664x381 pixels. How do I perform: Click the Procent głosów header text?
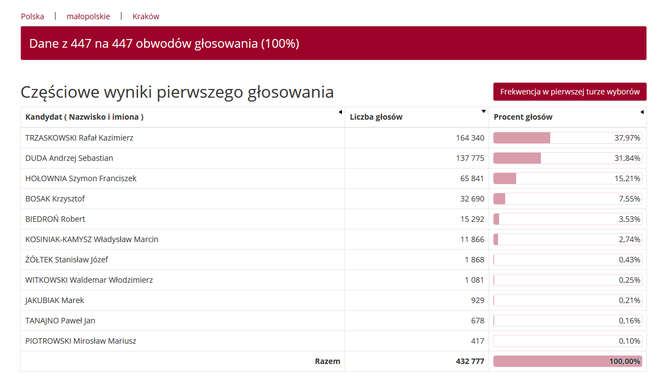(523, 117)
